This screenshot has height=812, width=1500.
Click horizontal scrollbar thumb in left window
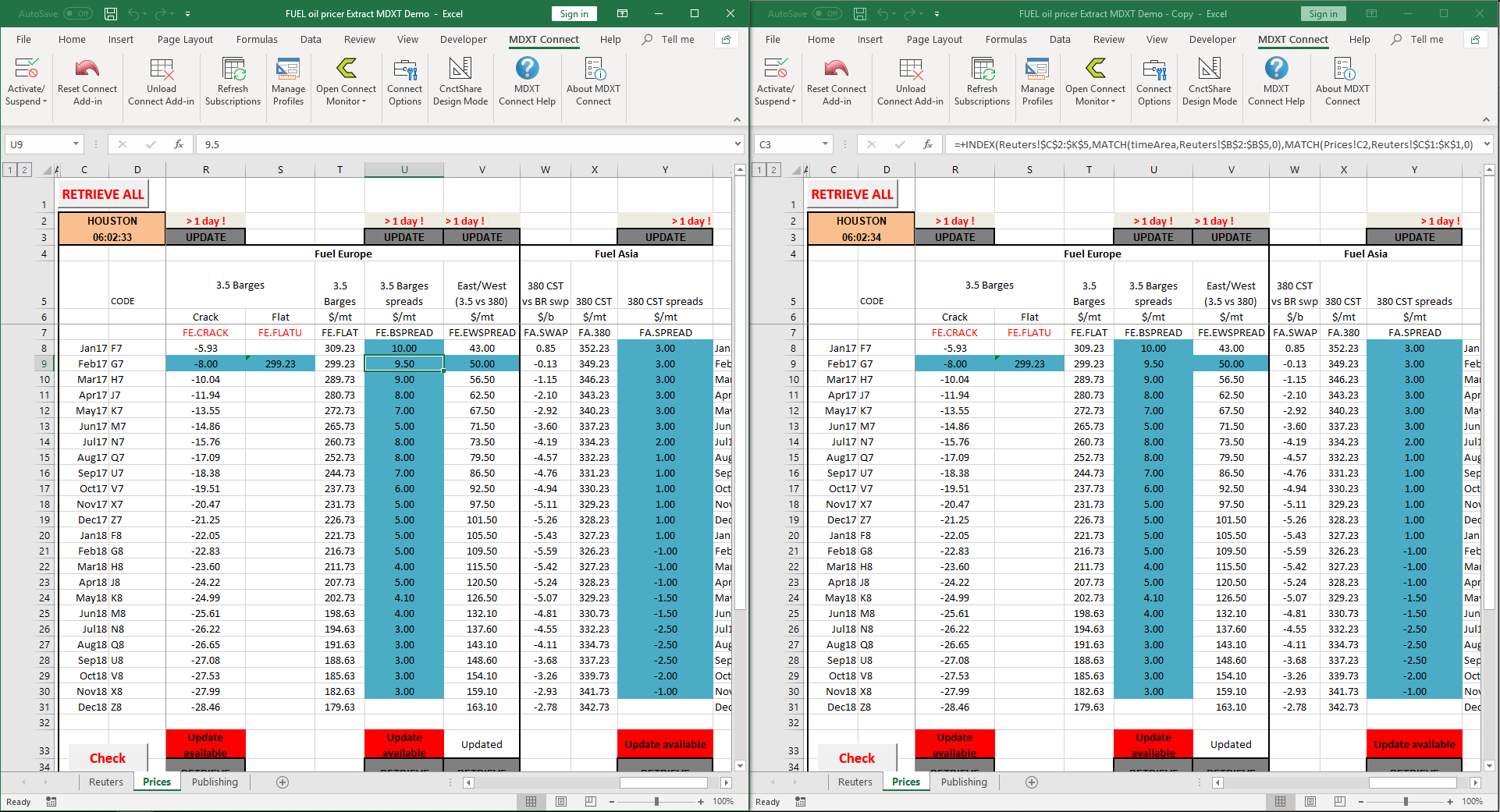click(x=663, y=782)
